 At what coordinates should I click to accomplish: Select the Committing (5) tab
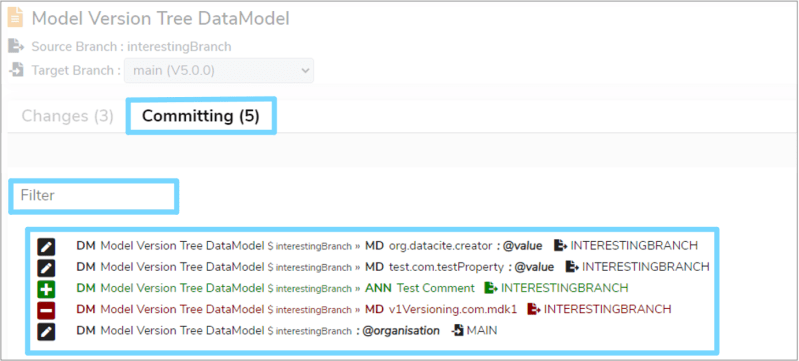point(201,116)
